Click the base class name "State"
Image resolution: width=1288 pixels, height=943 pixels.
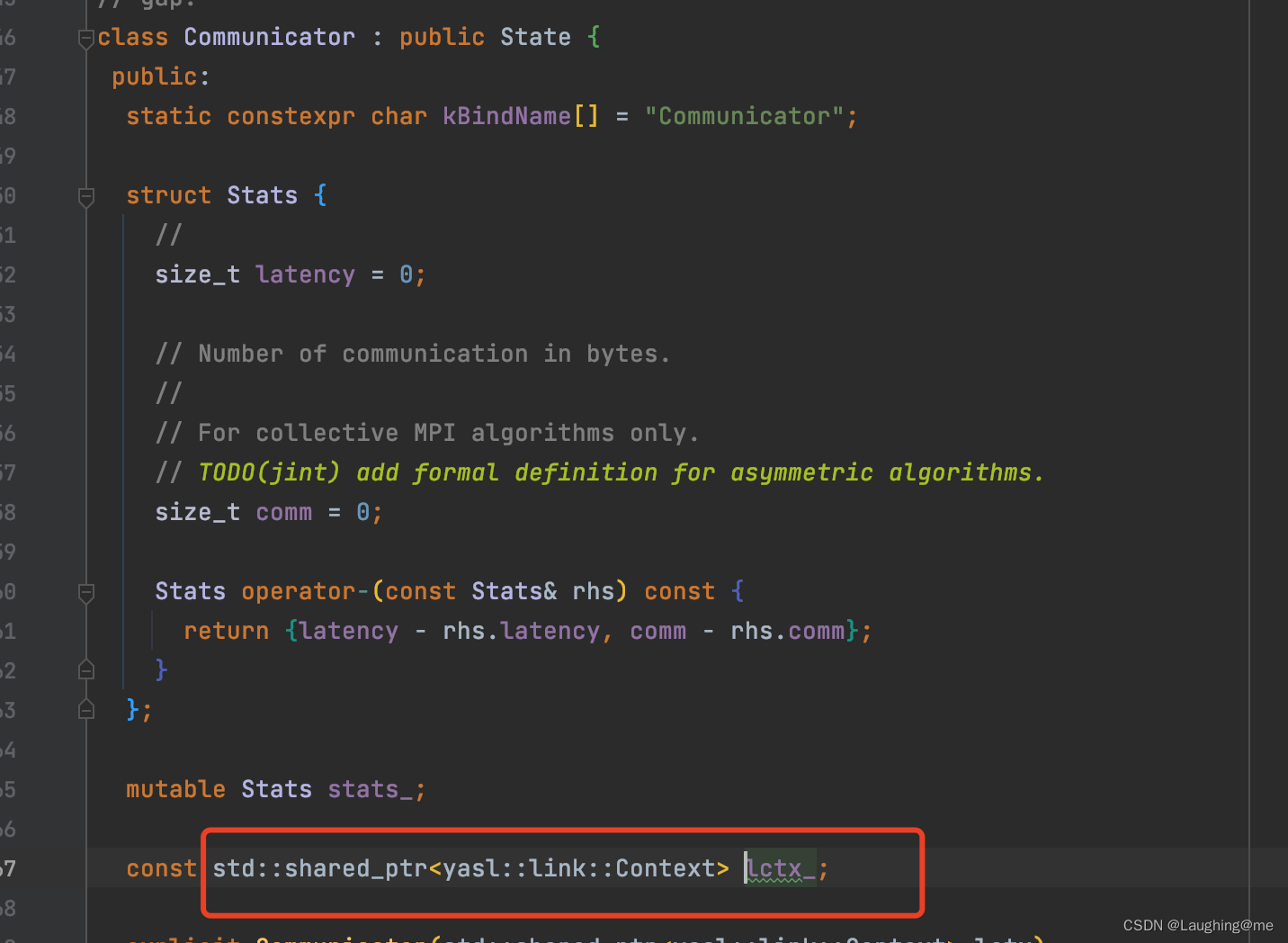(535, 37)
